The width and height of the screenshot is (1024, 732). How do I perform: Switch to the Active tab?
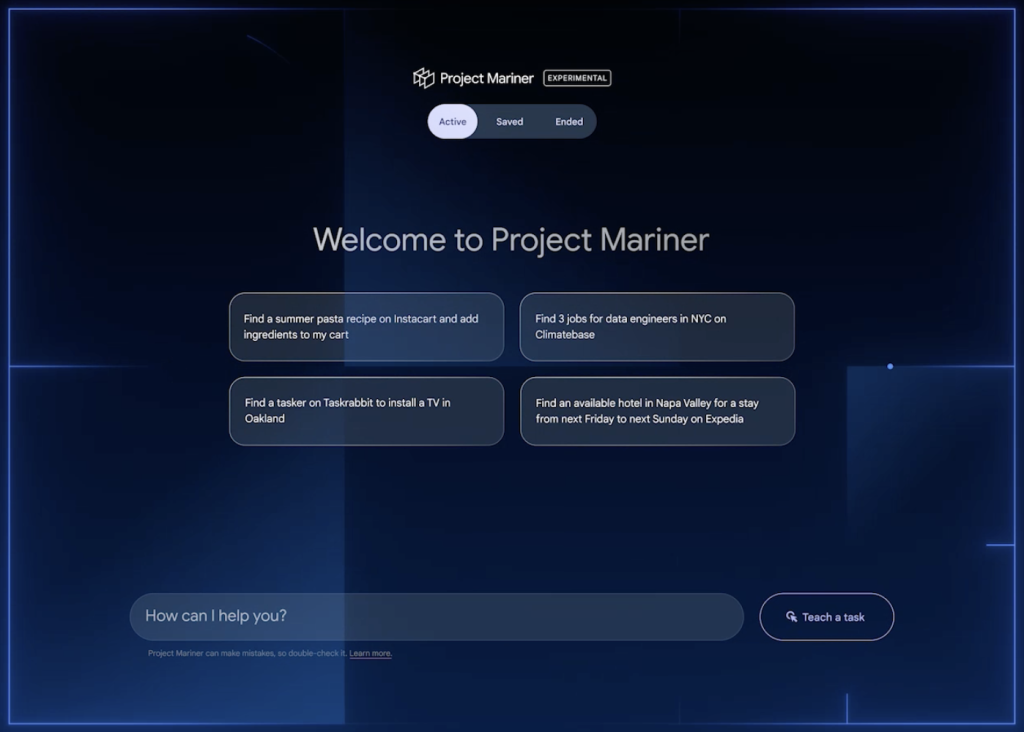click(x=453, y=121)
